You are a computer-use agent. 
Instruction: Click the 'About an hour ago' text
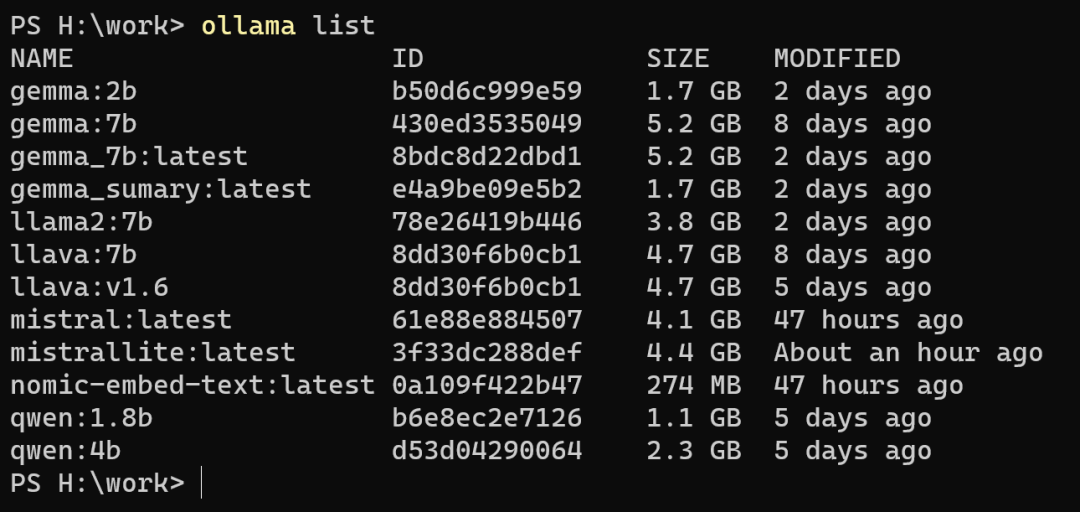click(908, 353)
